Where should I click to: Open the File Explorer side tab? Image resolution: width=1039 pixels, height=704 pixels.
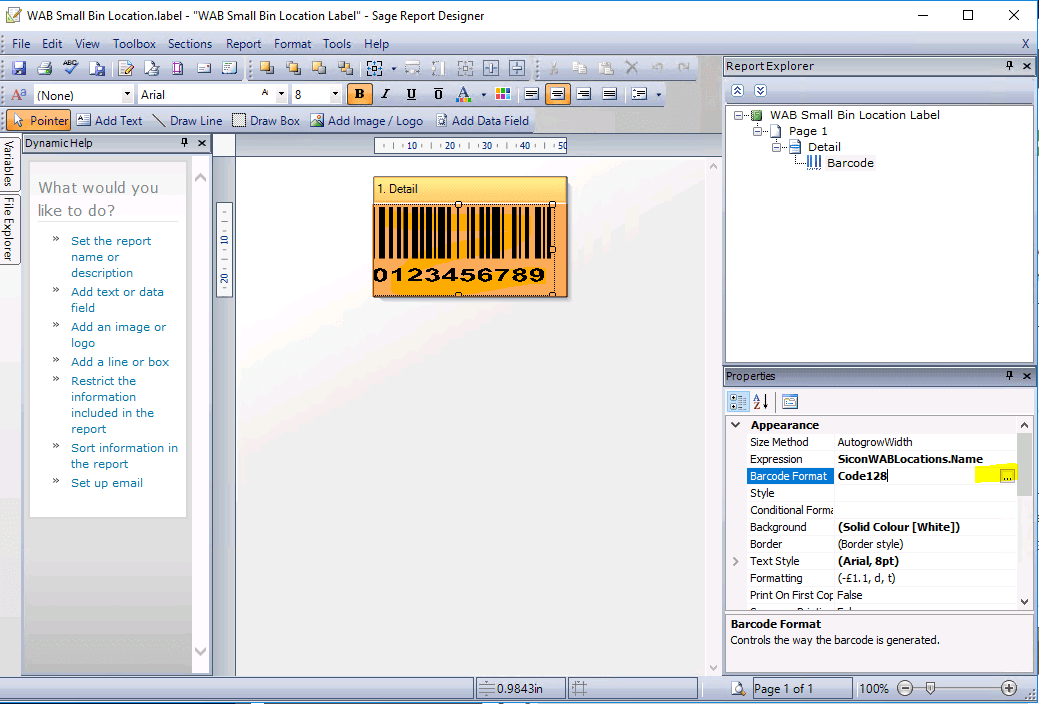9,229
